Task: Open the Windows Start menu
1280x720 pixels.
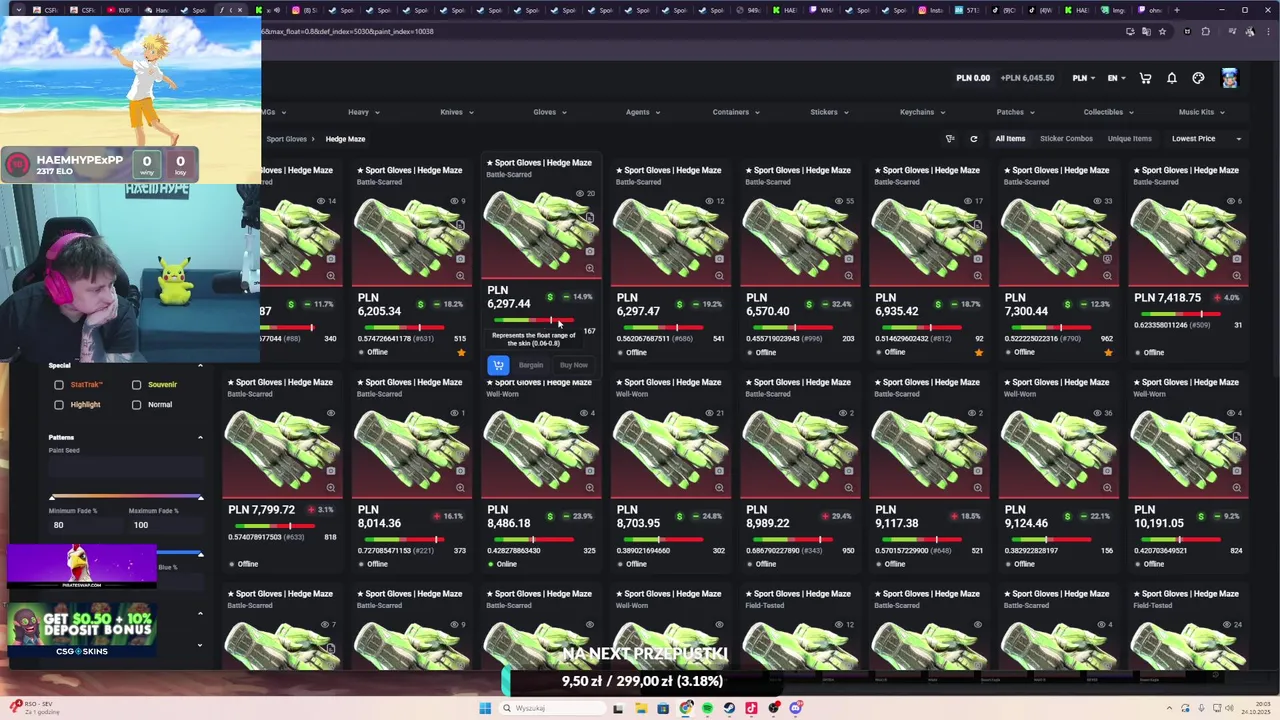Action: pyautogui.click(x=485, y=708)
